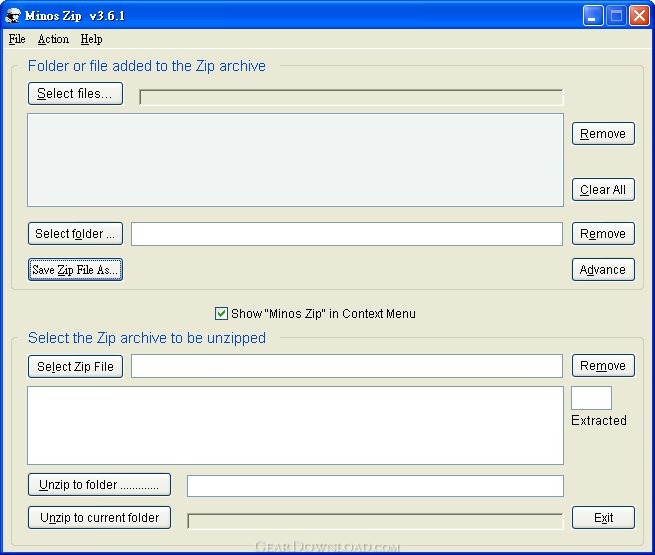Click inside the zip file path field

tap(347, 366)
